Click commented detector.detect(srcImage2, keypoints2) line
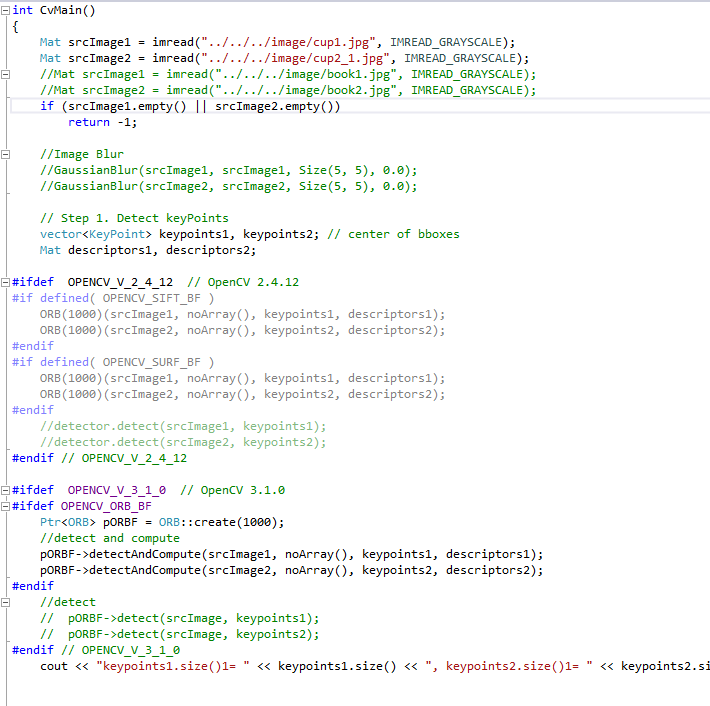This screenshot has width=710, height=706. tap(183, 442)
